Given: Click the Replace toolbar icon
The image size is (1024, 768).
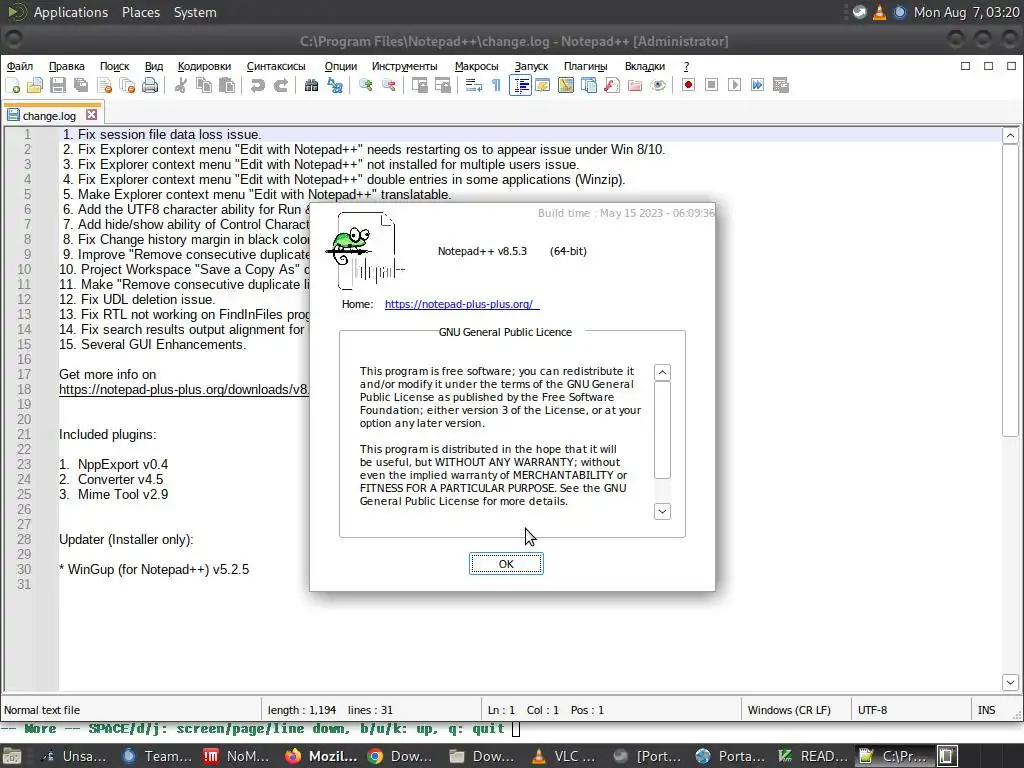Looking at the screenshot, I should (334, 85).
